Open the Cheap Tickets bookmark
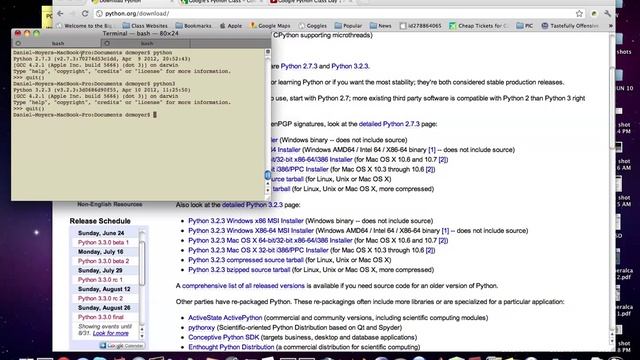This screenshot has width=640, height=360. point(478,26)
